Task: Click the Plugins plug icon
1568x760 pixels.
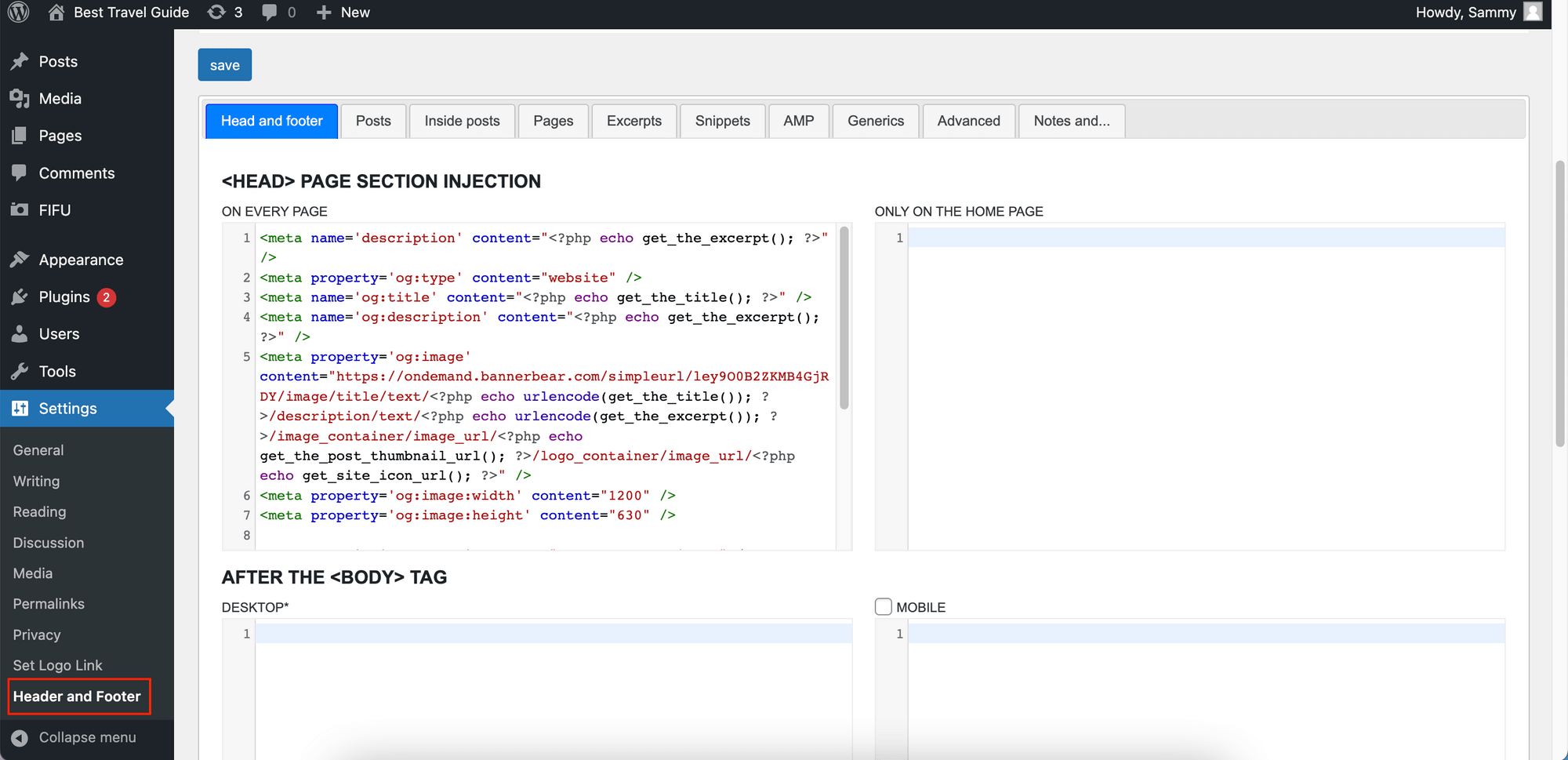Action: 20,296
